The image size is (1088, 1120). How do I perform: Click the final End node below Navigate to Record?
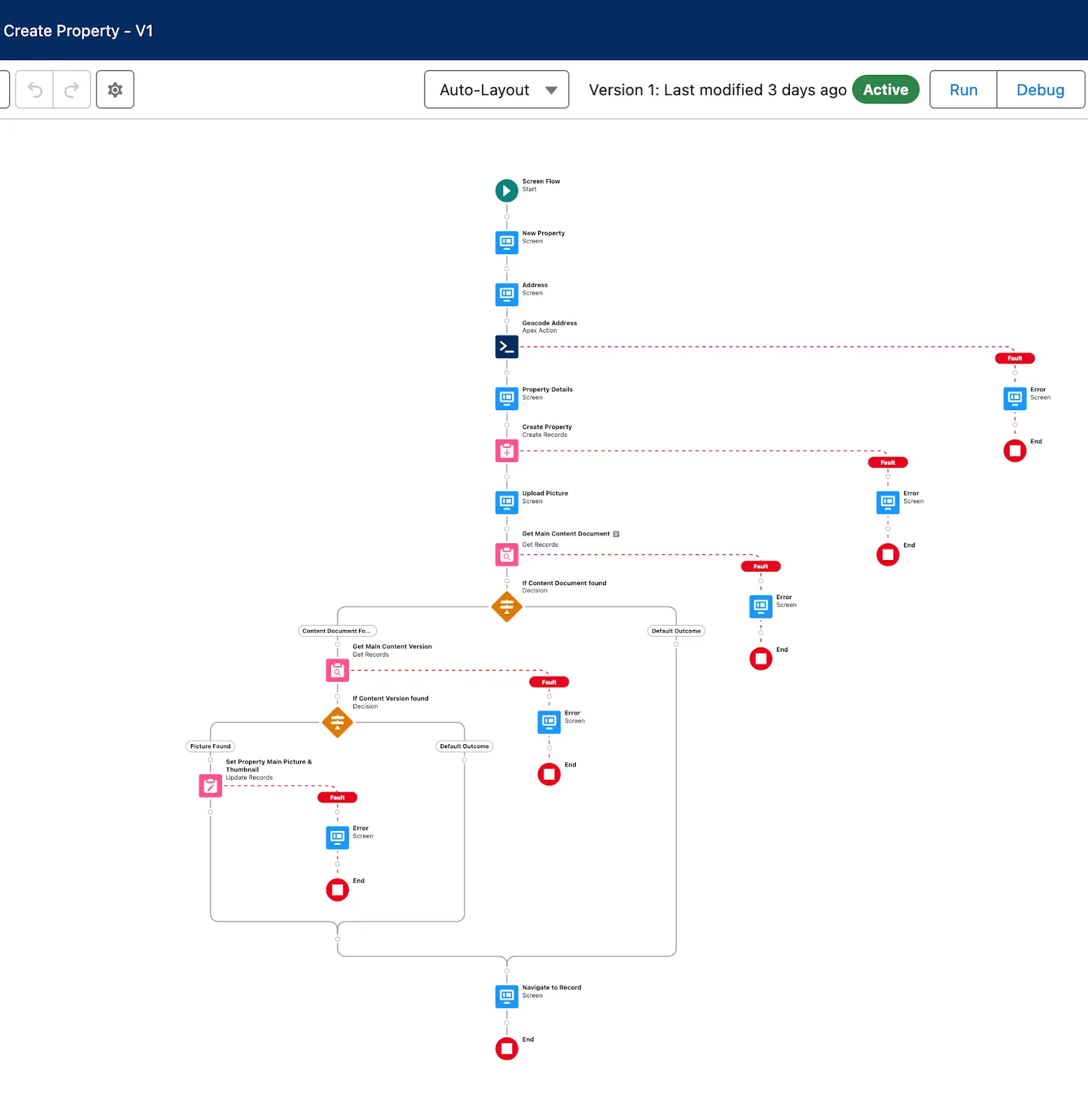point(507,1049)
